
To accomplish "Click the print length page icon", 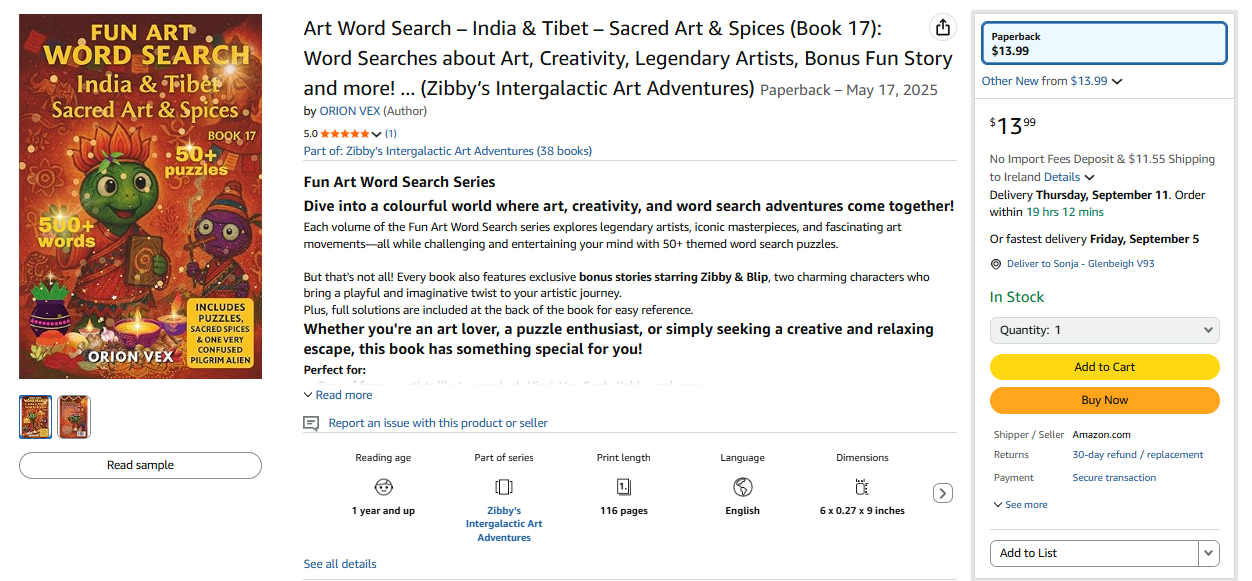I will (623, 487).
